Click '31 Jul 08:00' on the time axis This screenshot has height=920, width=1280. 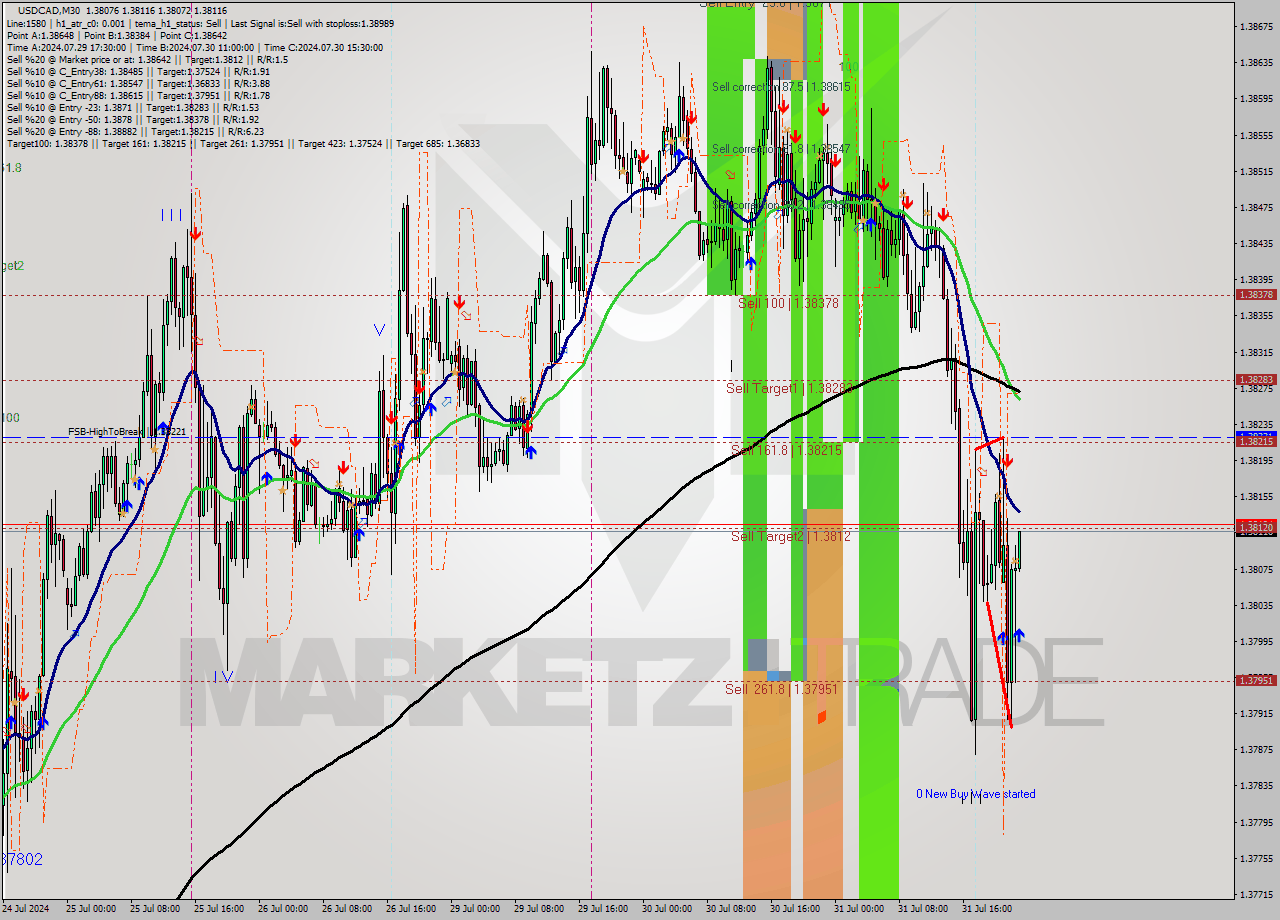click(x=923, y=909)
